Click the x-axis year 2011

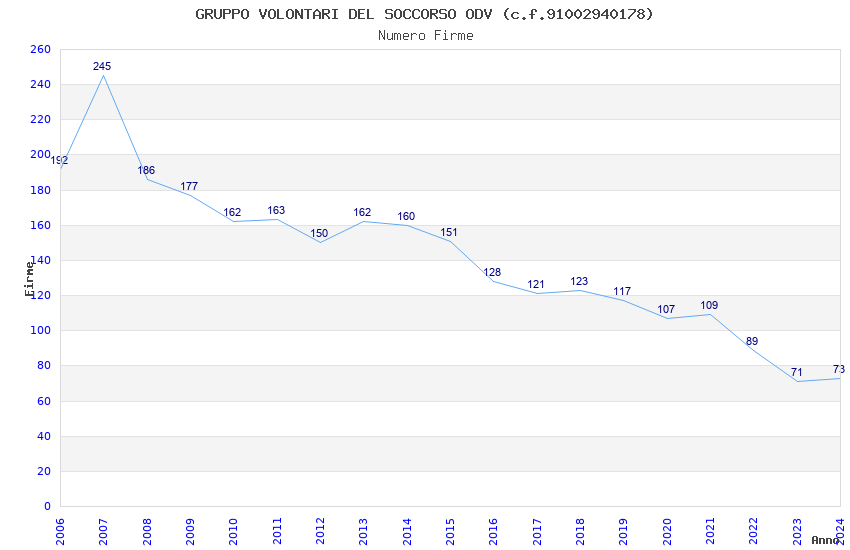coord(277,532)
